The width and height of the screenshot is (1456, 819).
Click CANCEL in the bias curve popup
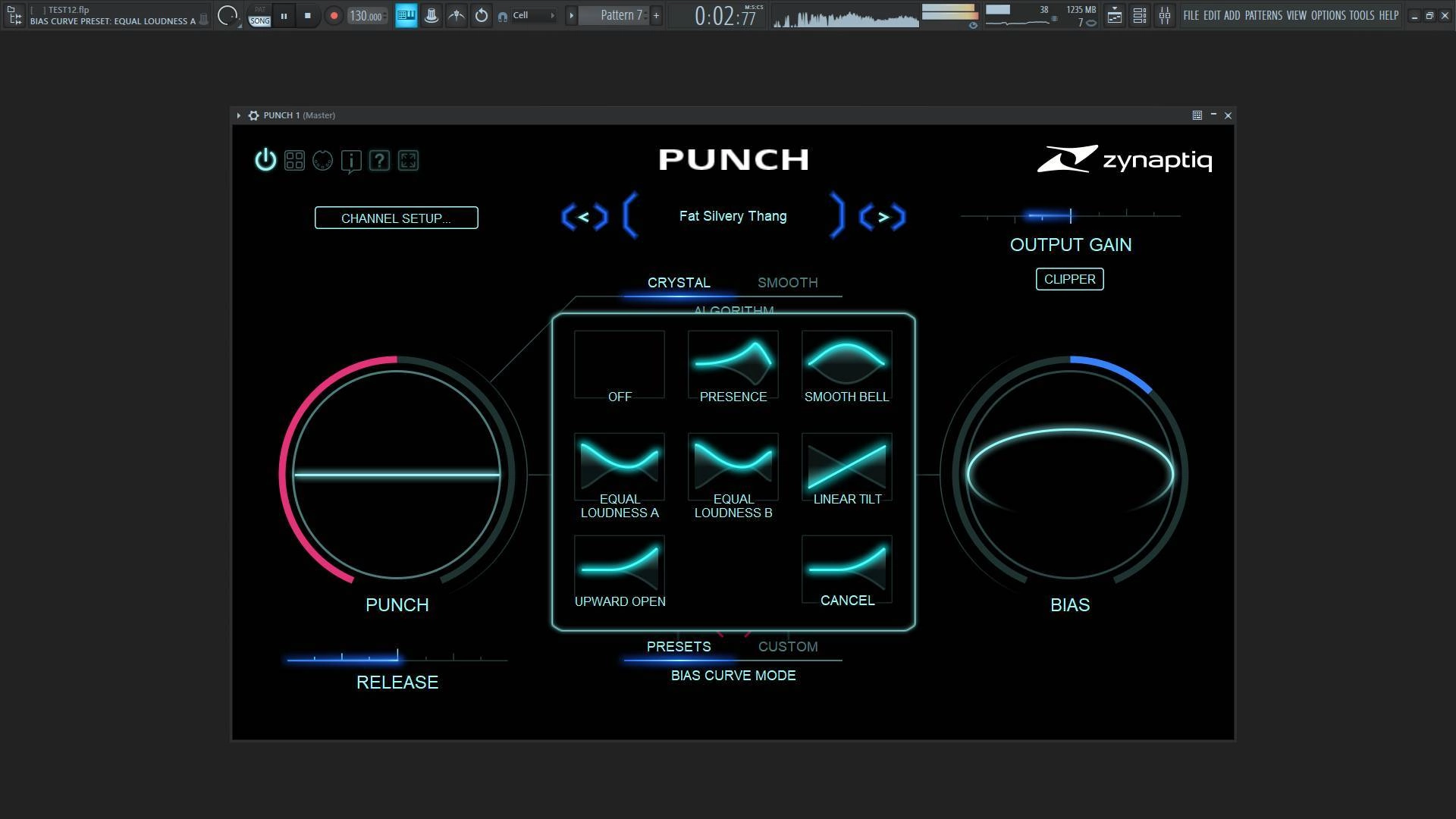point(846,571)
